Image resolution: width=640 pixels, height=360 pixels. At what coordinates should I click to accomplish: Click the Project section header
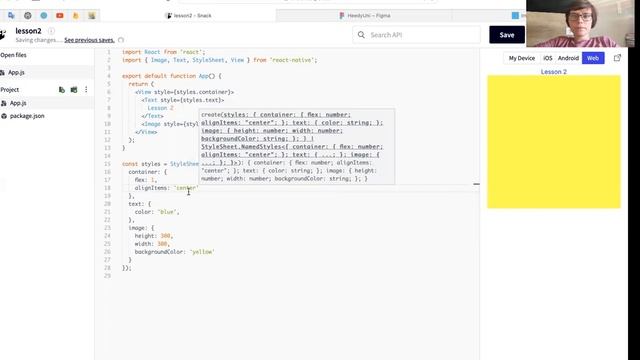click(x=10, y=89)
